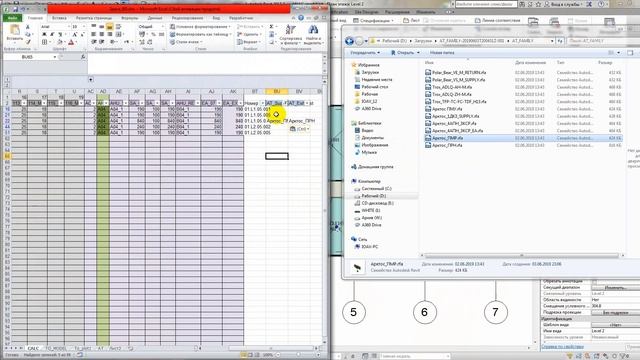This screenshot has width=640, height=360.
Task: Toggle underline formatting in Excel ribbon
Action: pyautogui.click(x=60, y=34)
